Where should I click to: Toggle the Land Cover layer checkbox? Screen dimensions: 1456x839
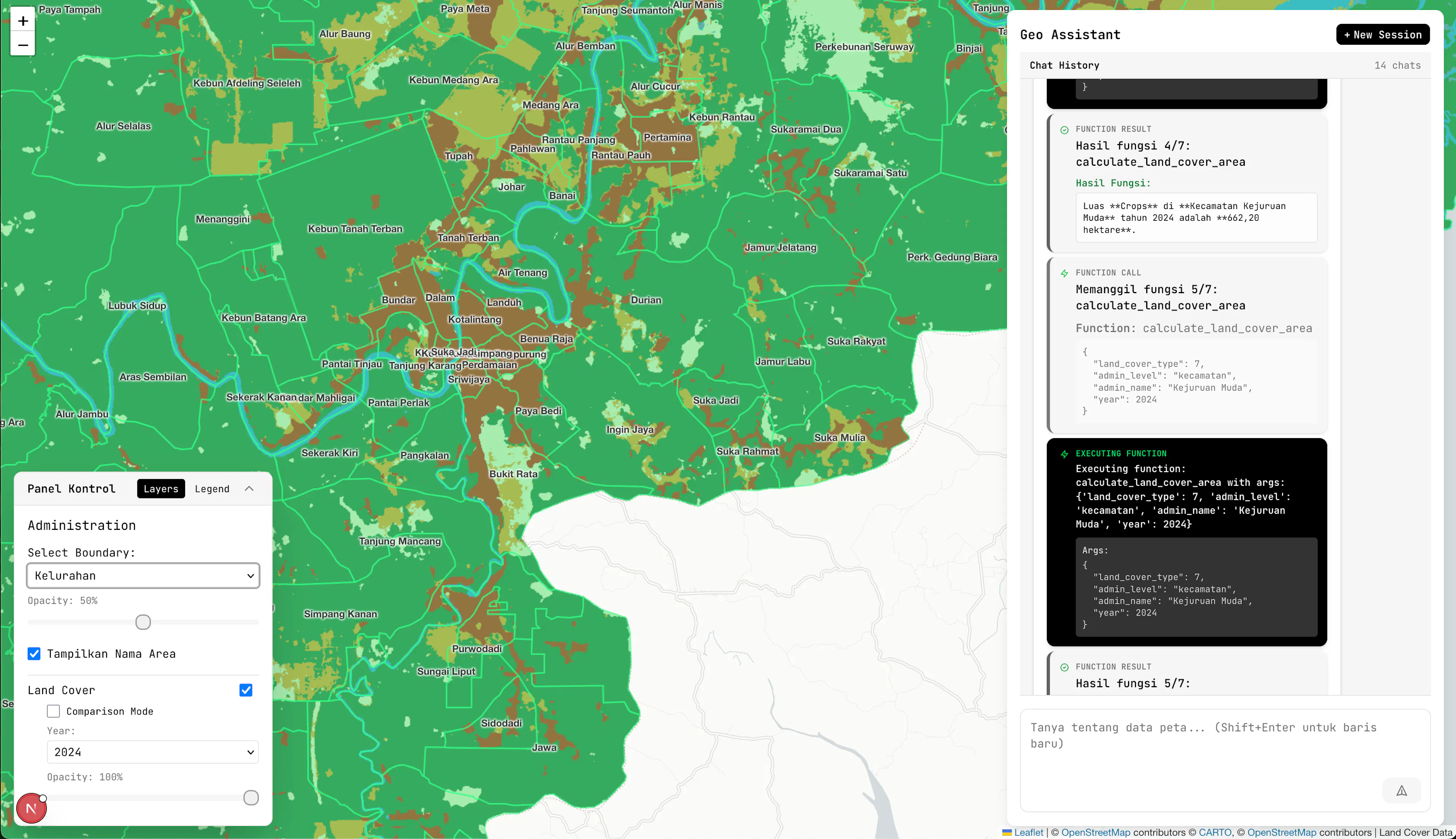pos(246,690)
